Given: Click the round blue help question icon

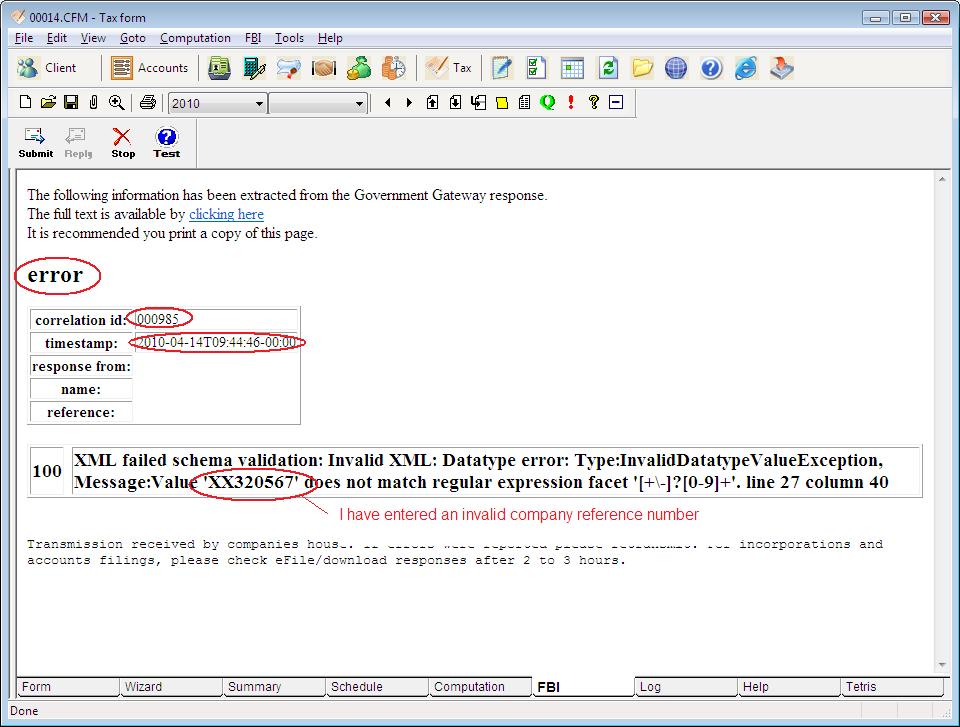Looking at the screenshot, I should point(711,68).
